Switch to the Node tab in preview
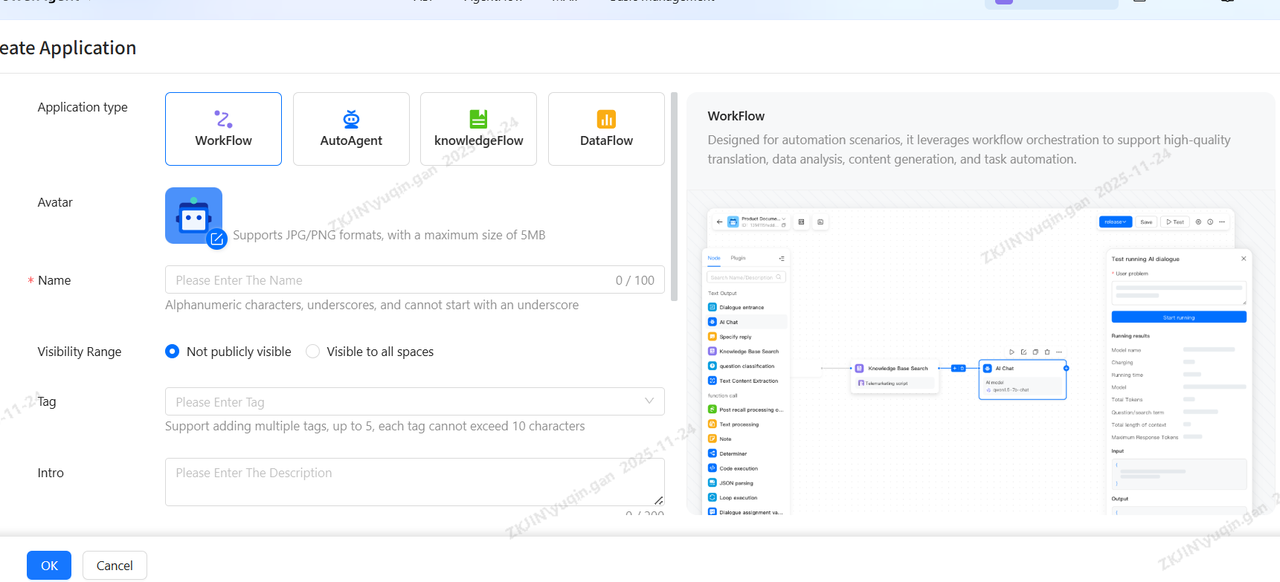 coord(714,258)
